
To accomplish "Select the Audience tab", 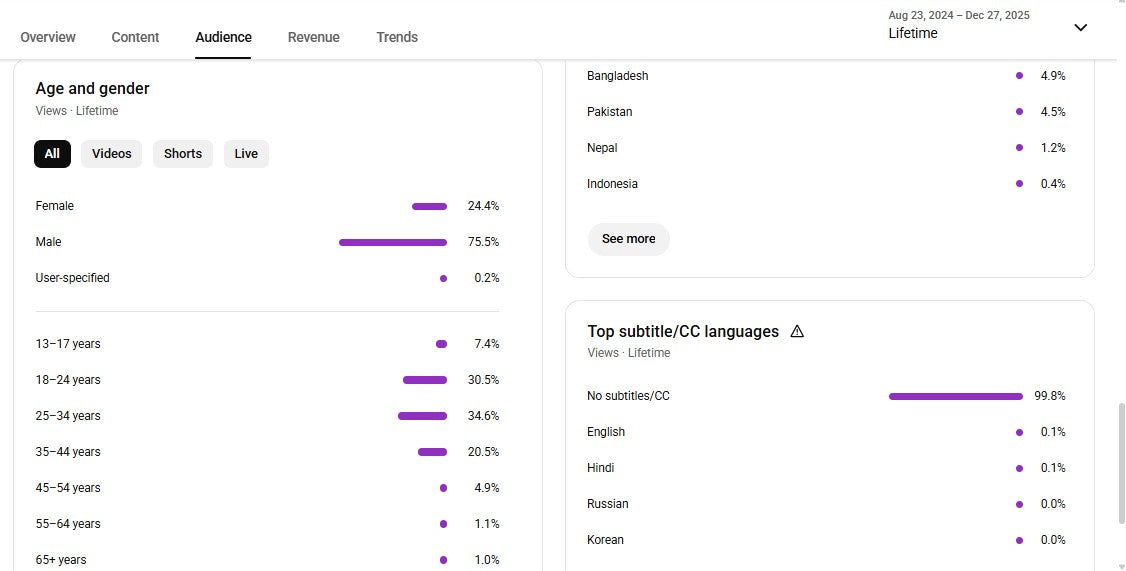I will (x=223, y=37).
